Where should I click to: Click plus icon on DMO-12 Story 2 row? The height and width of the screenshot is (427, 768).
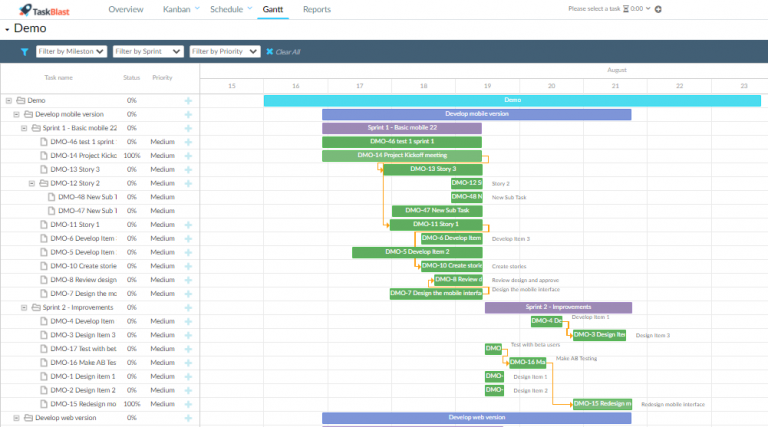tap(188, 183)
